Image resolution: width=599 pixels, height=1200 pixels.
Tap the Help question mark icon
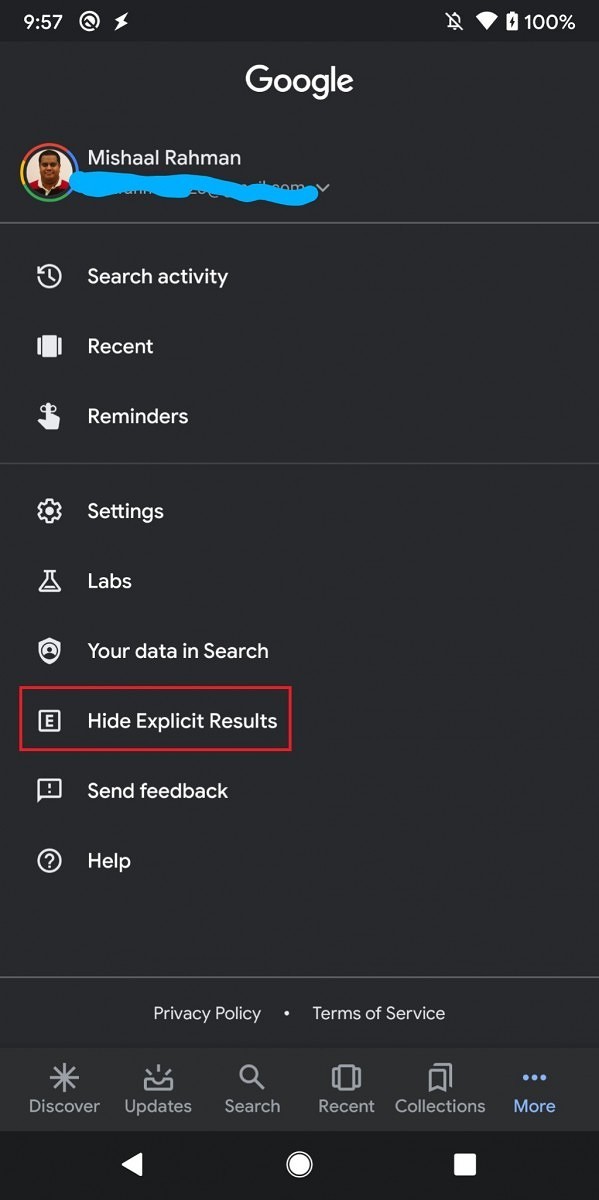pyautogui.click(x=49, y=861)
